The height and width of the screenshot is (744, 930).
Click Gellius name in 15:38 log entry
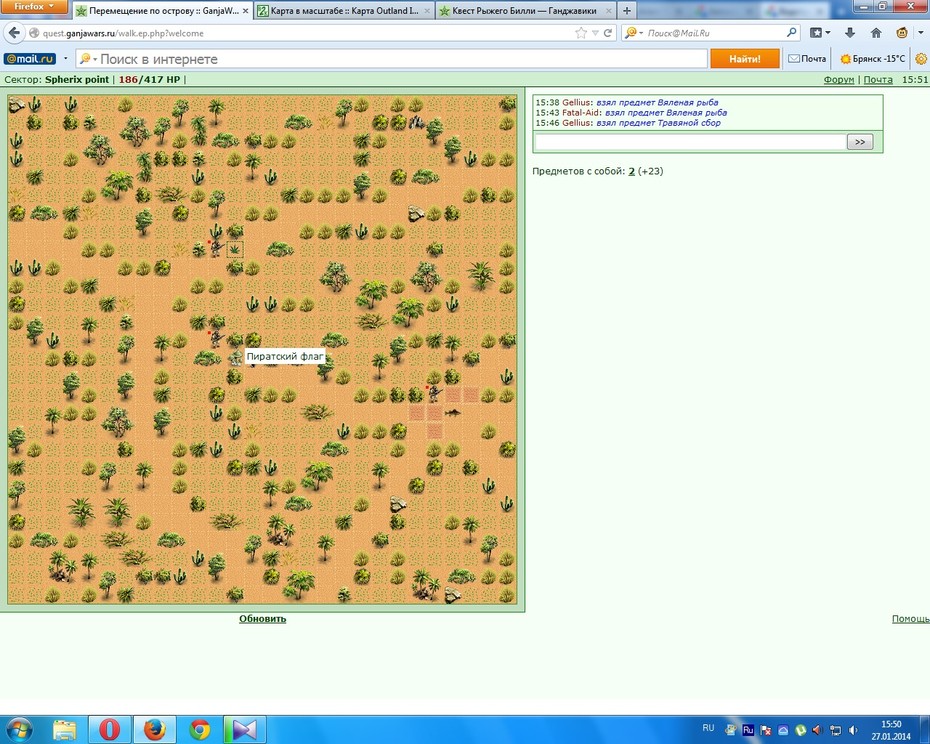click(577, 103)
